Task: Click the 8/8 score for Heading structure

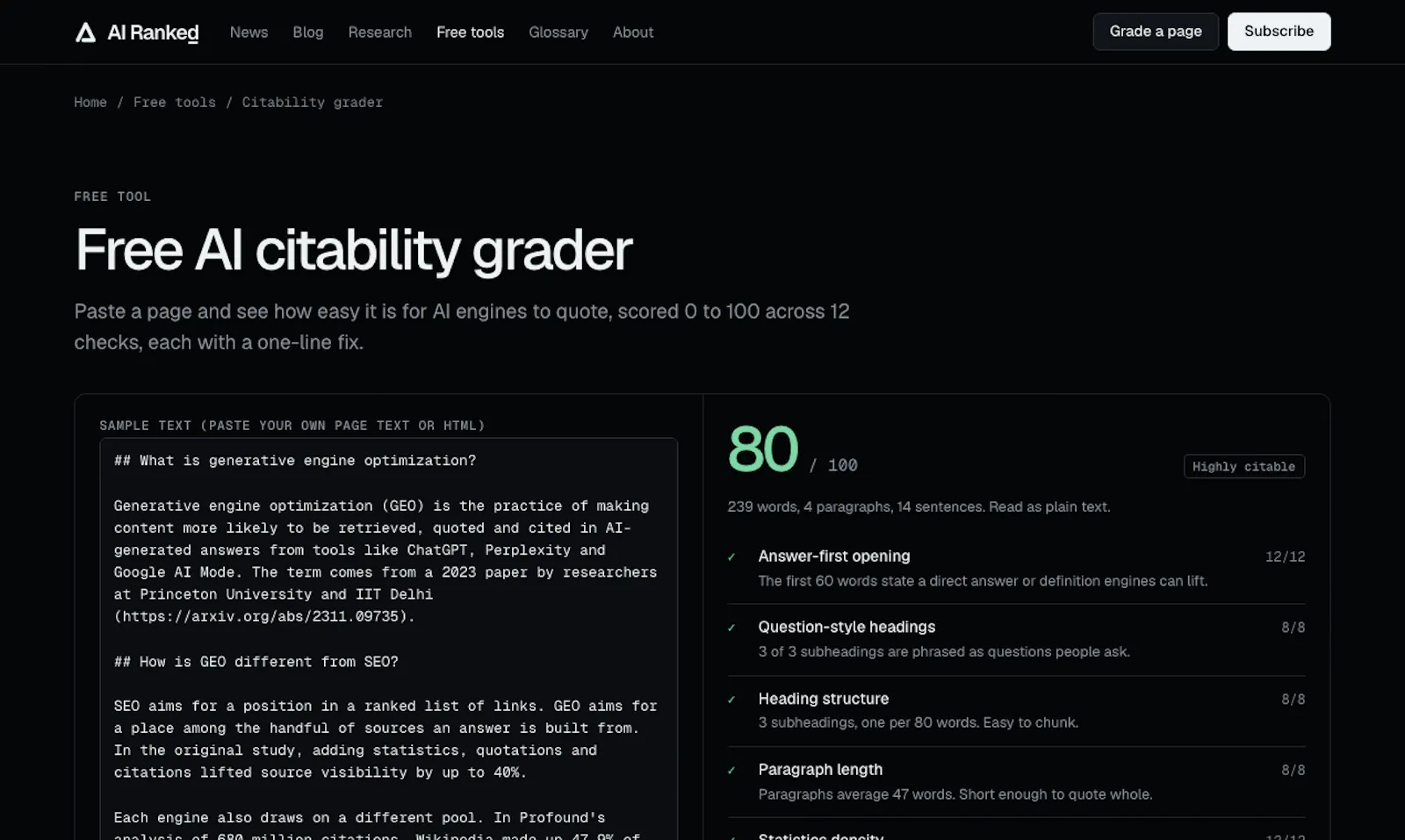Action: [x=1293, y=700]
